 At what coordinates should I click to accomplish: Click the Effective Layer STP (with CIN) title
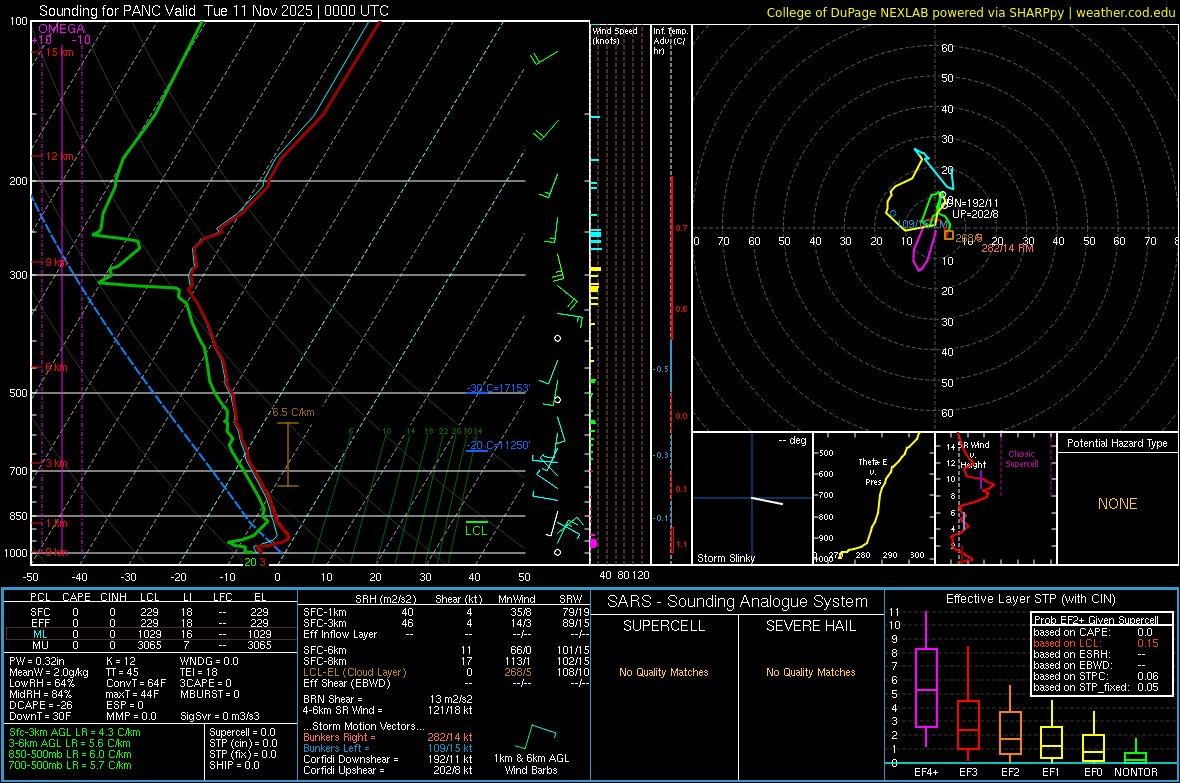(1030, 599)
